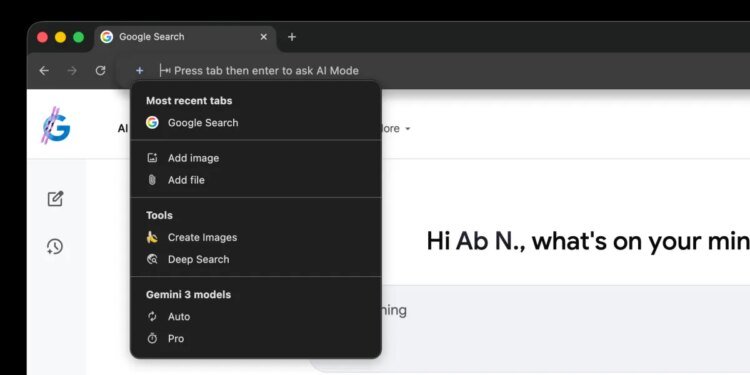Select the Google Search browser tab

click(x=186, y=38)
